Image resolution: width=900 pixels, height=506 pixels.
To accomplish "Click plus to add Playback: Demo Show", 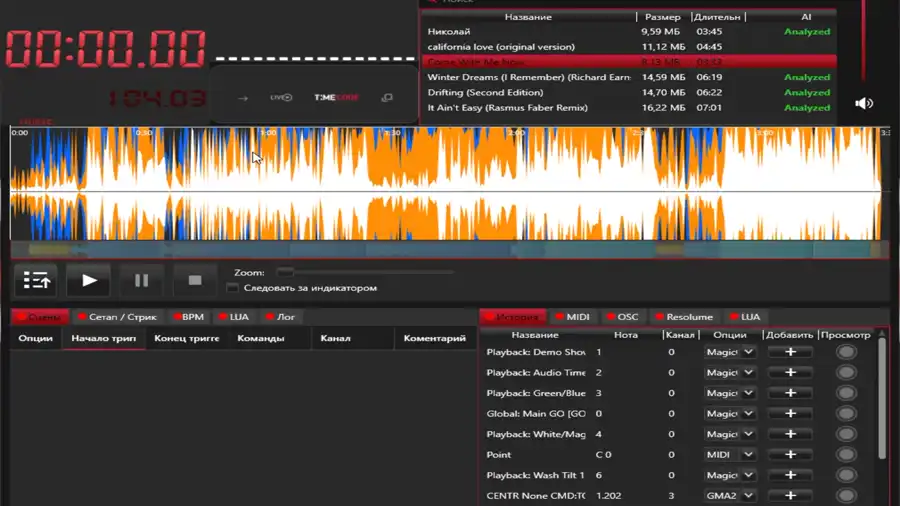I will (790, 352).
